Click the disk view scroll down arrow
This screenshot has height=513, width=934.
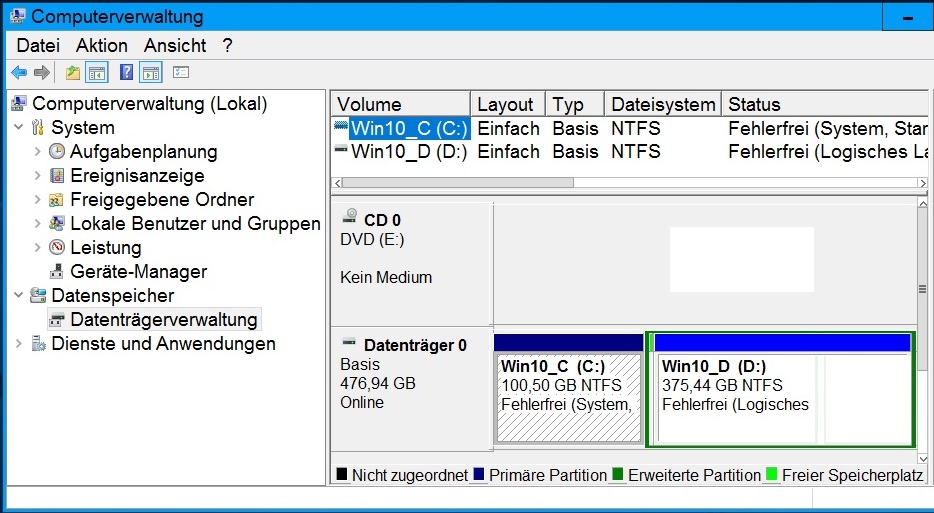(923, 459)
